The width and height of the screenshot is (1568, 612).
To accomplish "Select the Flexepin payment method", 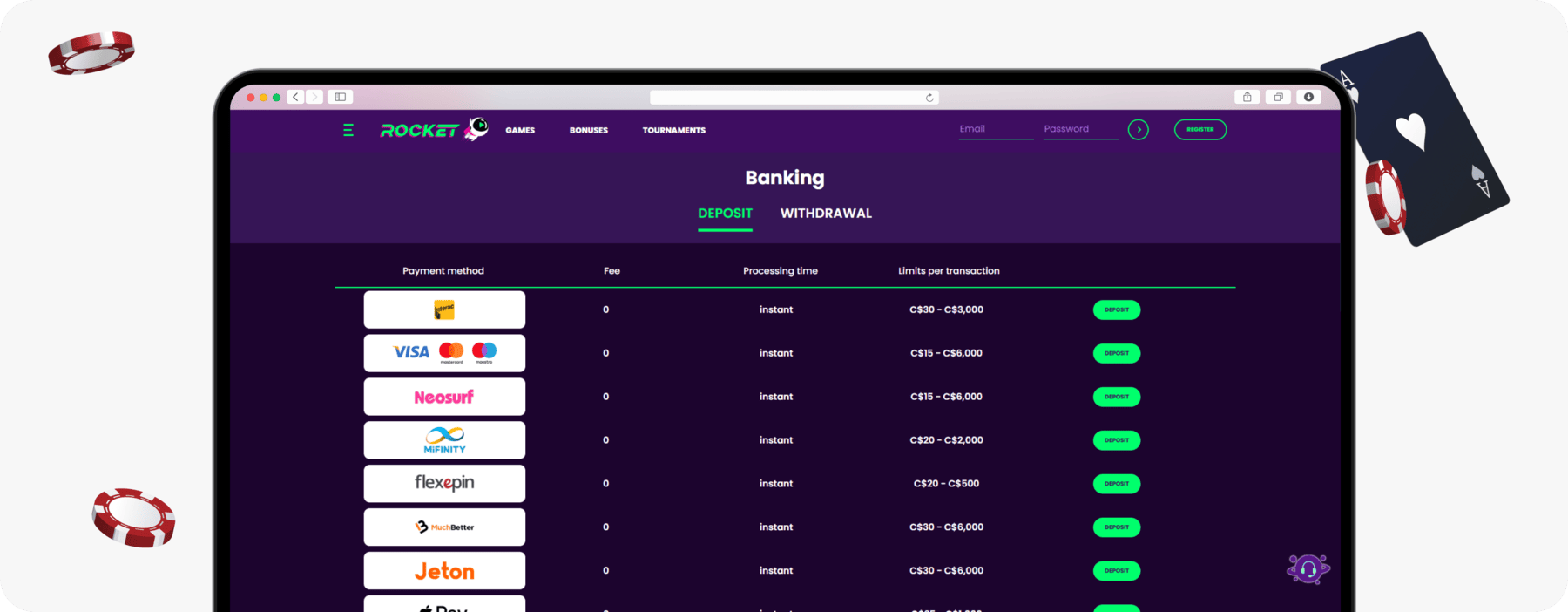I will coord(444,484).
